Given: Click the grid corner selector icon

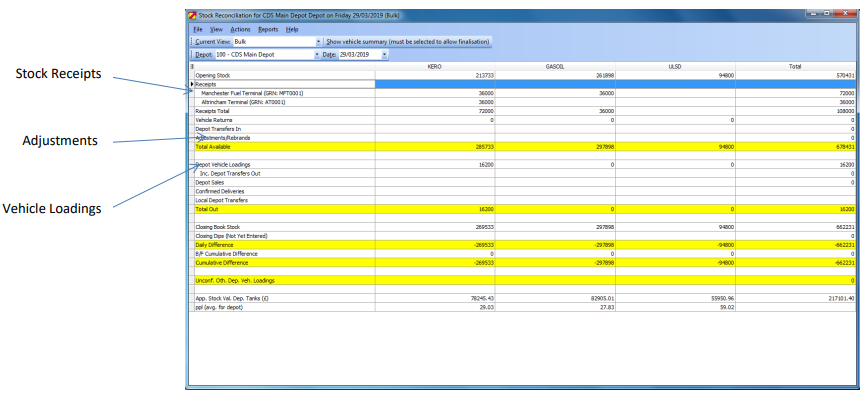Looking at the screenshot, I should pos(192,66).
